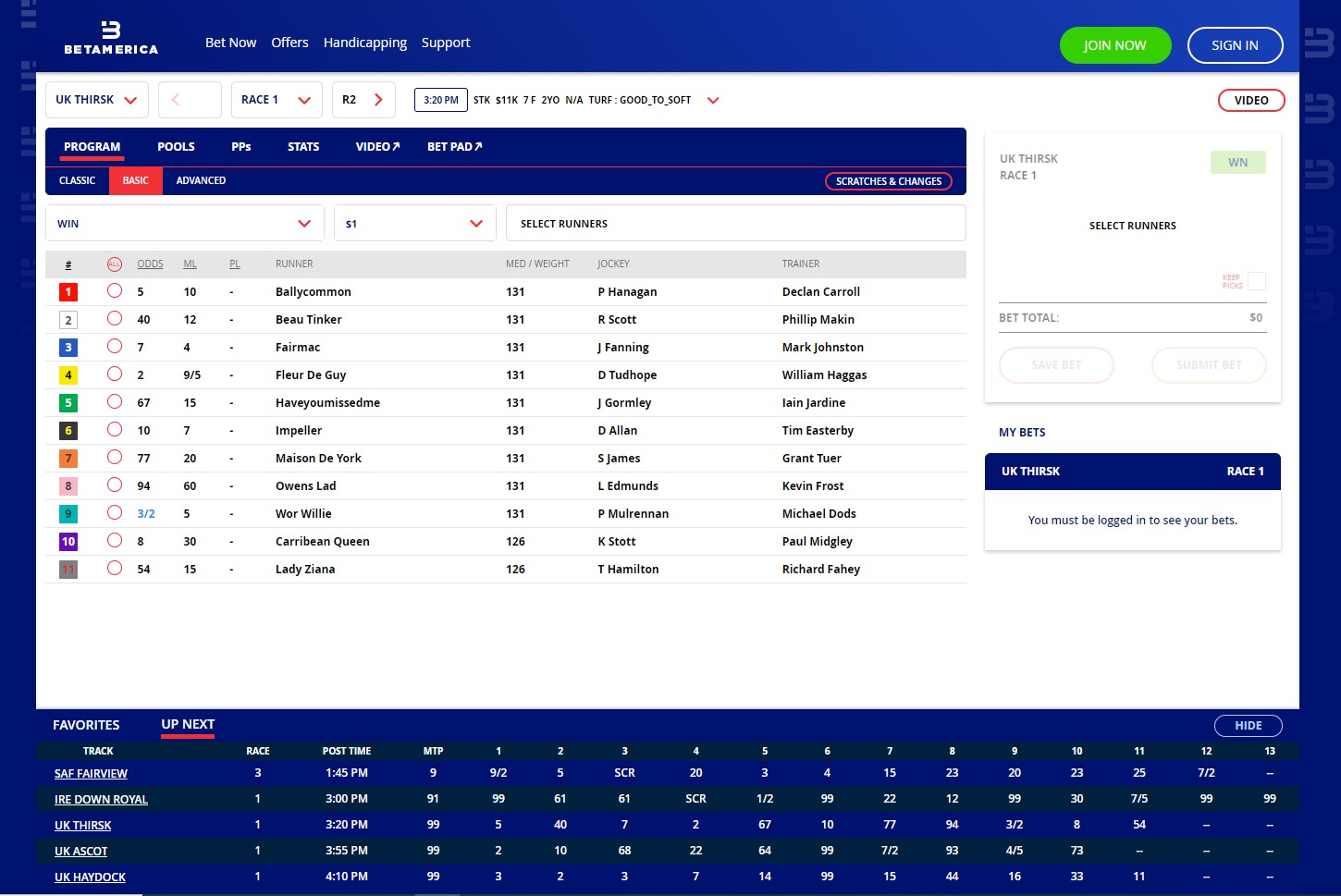Select BASIC program view
The image size is (1341, 896).
pyautogui.click(x=136, y=181)
